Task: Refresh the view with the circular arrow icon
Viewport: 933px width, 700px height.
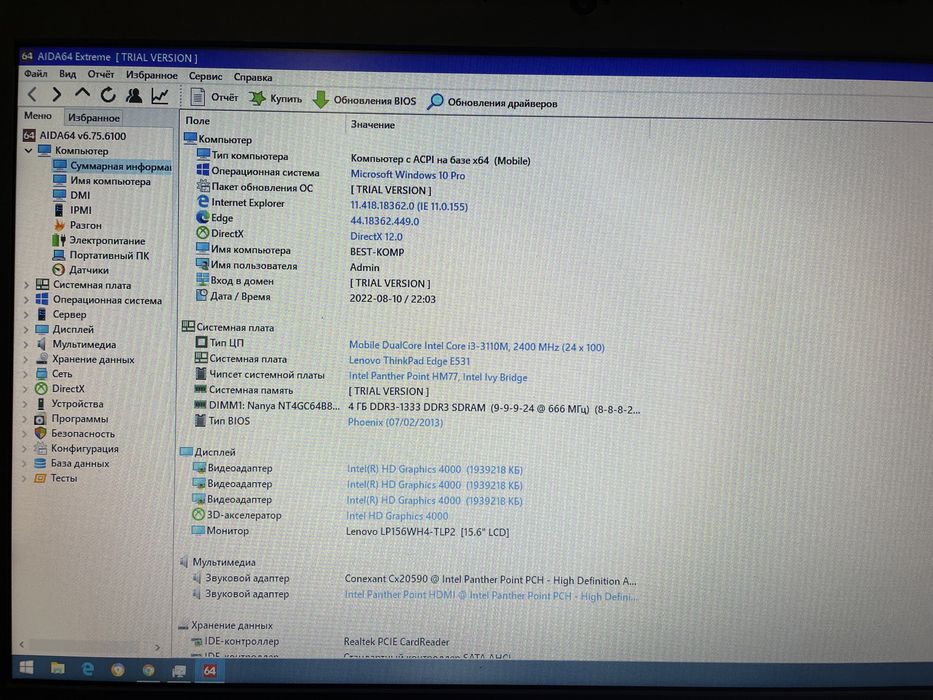Action: click(108, 95)
